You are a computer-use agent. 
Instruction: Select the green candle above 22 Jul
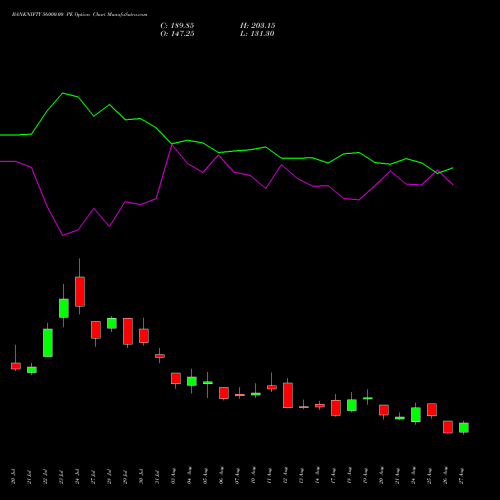tap(48, 343)
